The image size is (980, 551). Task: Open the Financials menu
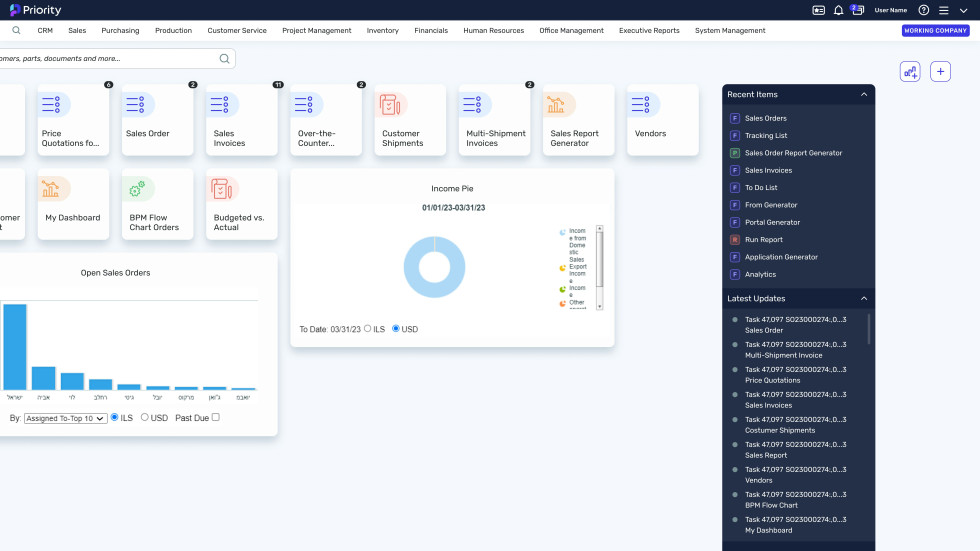click(431, 30)
